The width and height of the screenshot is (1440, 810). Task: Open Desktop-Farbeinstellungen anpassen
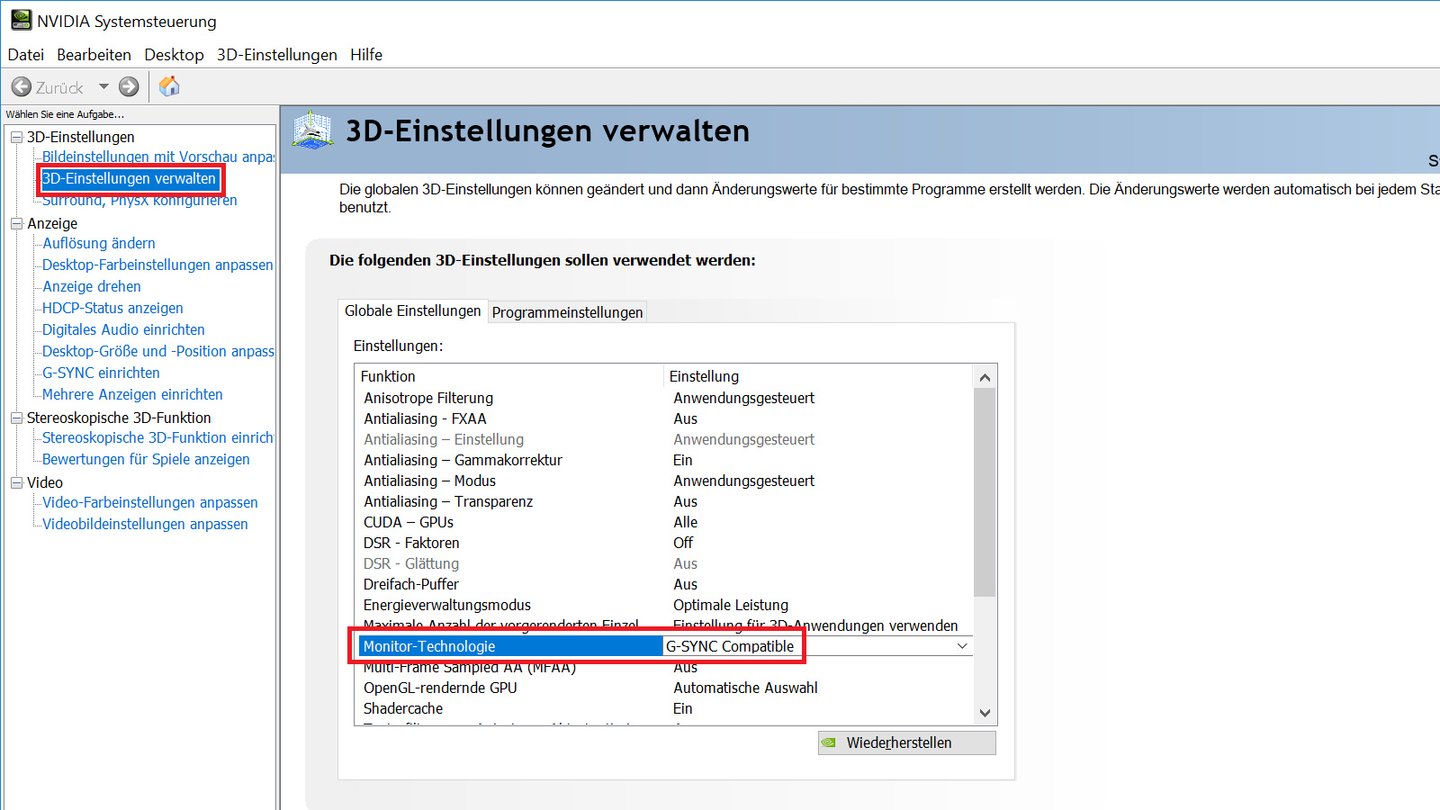click(158, 265)
